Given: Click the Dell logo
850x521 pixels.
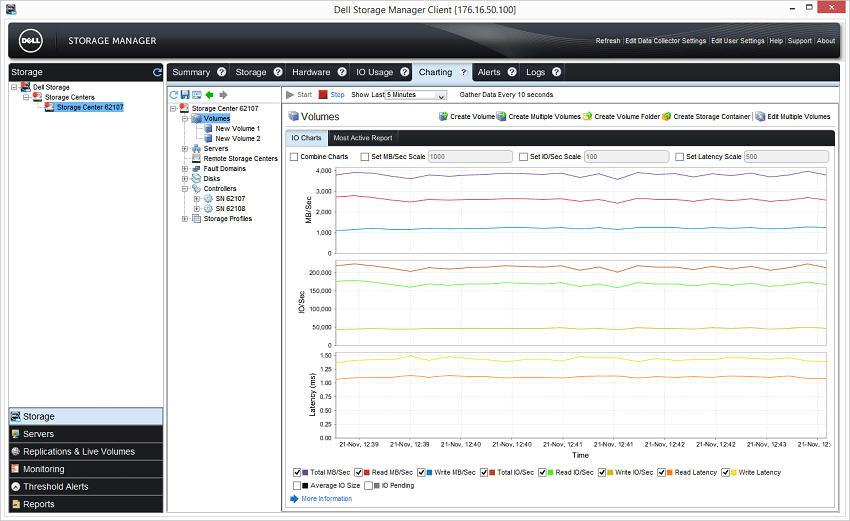Looking at the screenshot, I should point(31,41).
